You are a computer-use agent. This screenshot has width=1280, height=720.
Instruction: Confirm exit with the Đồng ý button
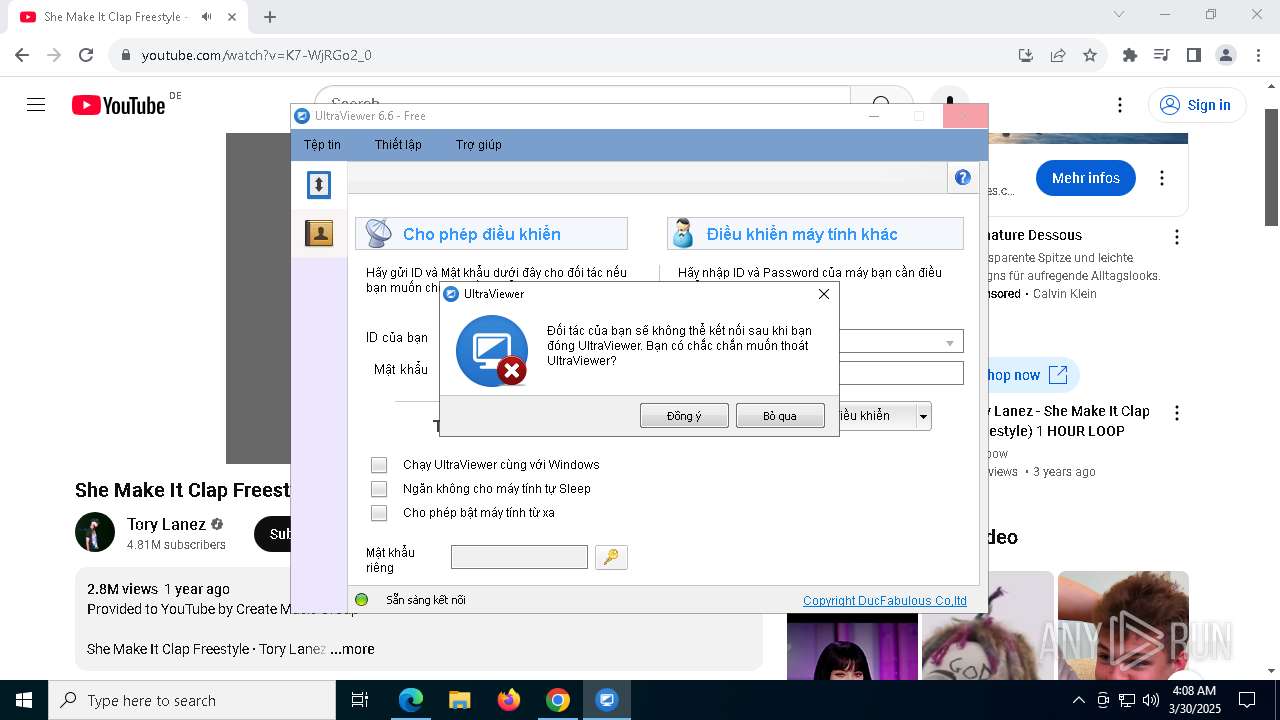coord(684,416)
